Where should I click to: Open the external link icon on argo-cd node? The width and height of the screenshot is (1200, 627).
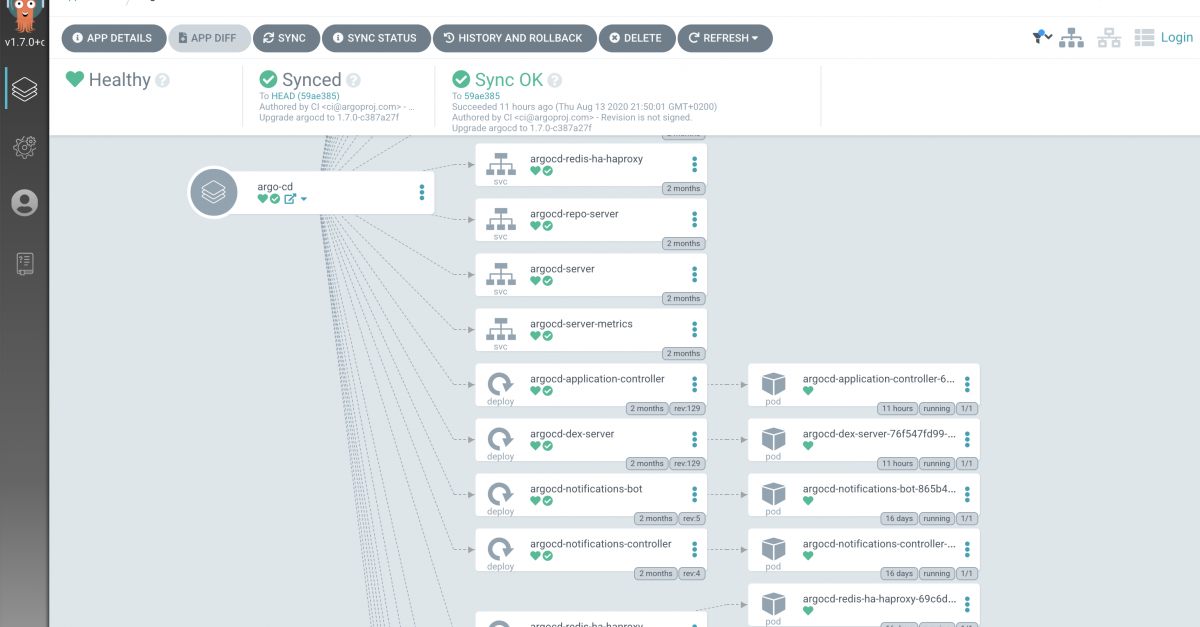coord(290,199)
